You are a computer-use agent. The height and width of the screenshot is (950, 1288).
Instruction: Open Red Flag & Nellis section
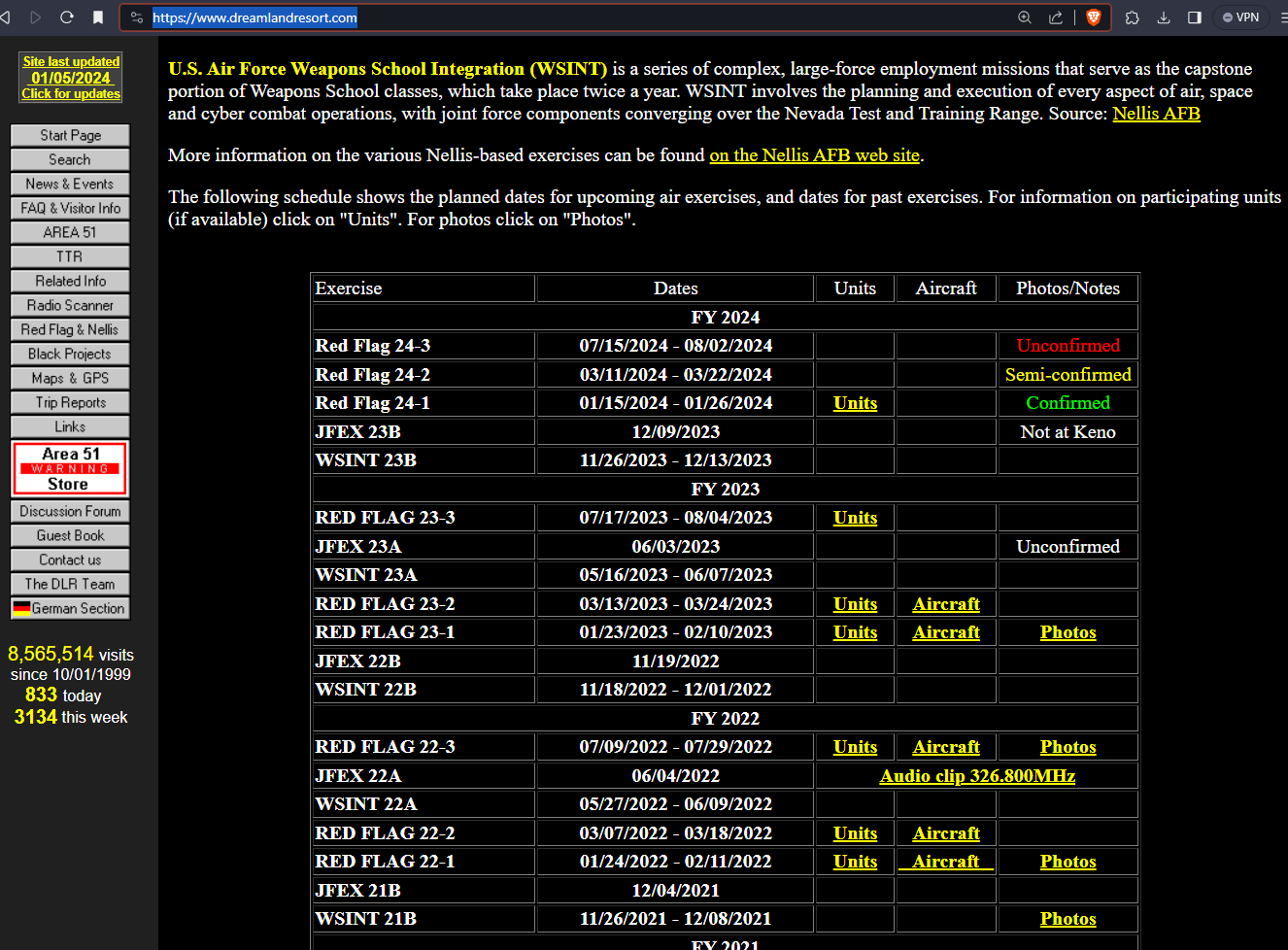pyautogui.click(x=70, y=329)
